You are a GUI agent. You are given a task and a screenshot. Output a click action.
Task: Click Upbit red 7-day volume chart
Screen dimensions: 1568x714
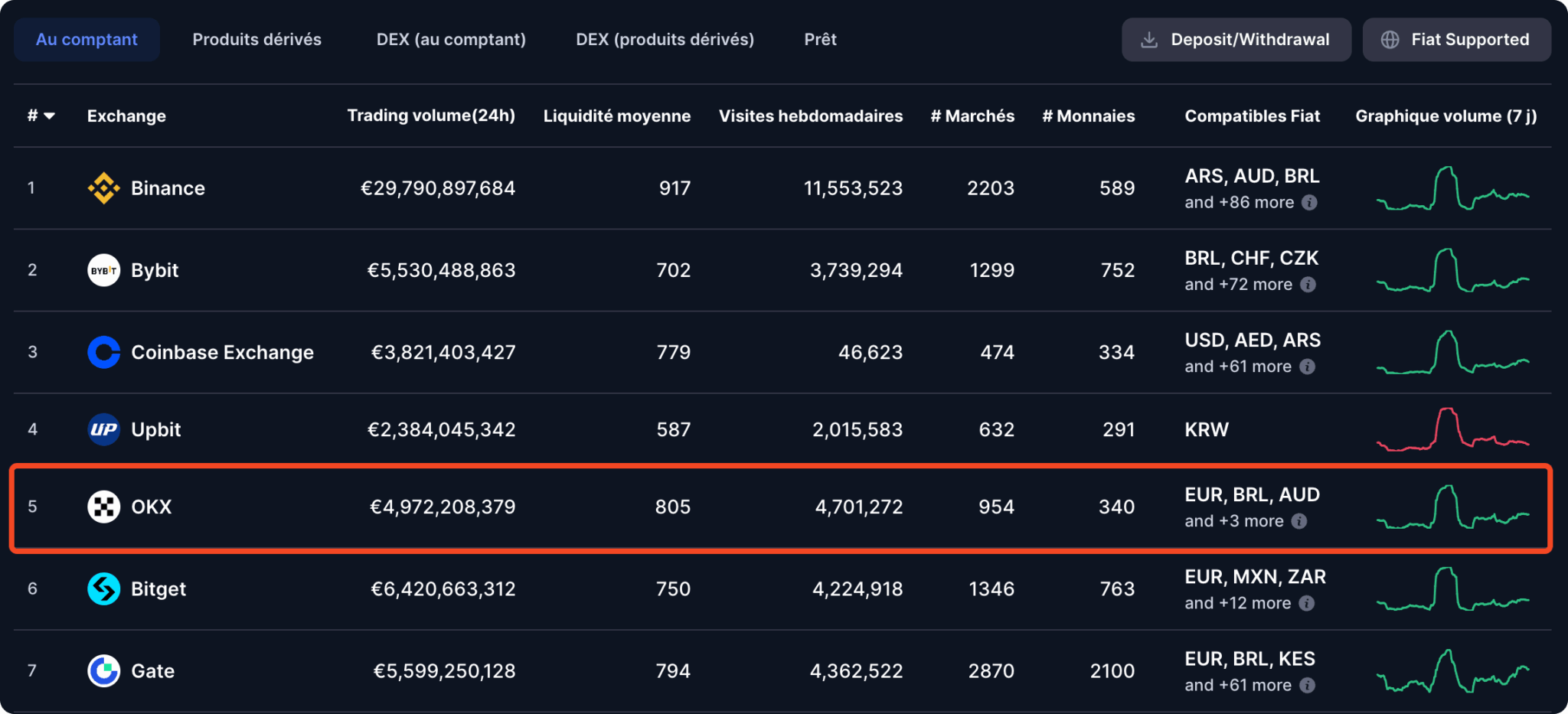[1452, 429]
